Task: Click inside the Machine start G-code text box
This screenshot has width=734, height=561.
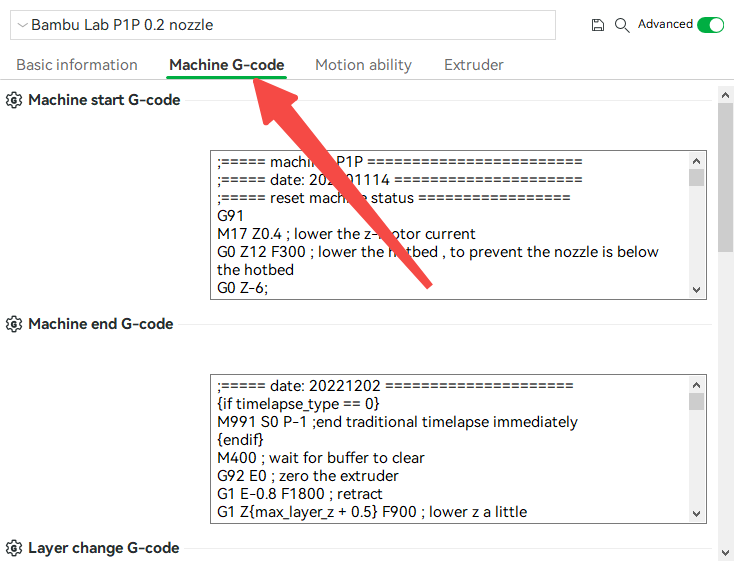Action: 449,225
